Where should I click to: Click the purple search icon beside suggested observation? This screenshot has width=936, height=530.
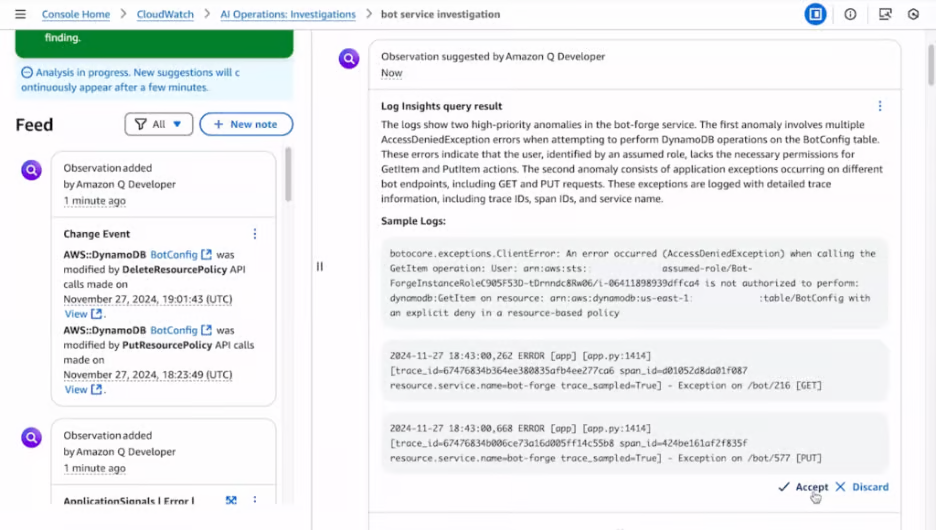click(348, 59)
